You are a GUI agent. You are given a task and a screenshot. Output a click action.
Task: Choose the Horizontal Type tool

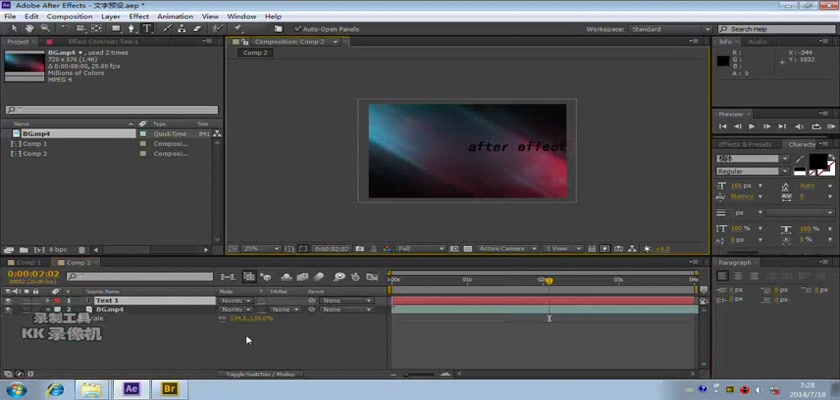tap(148, 28)
